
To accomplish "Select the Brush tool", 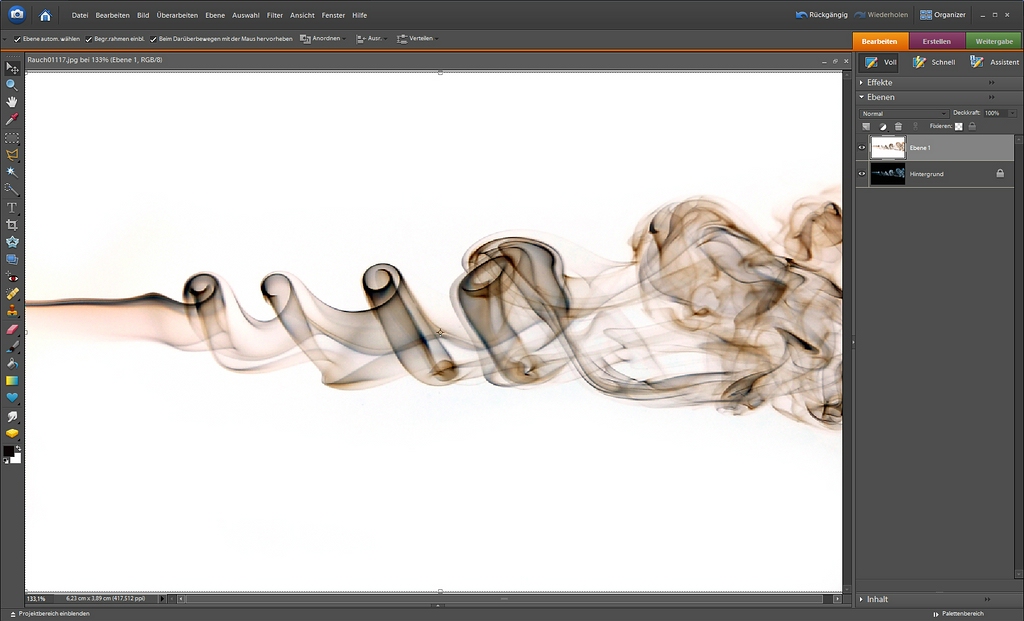I will coord(12,347).
